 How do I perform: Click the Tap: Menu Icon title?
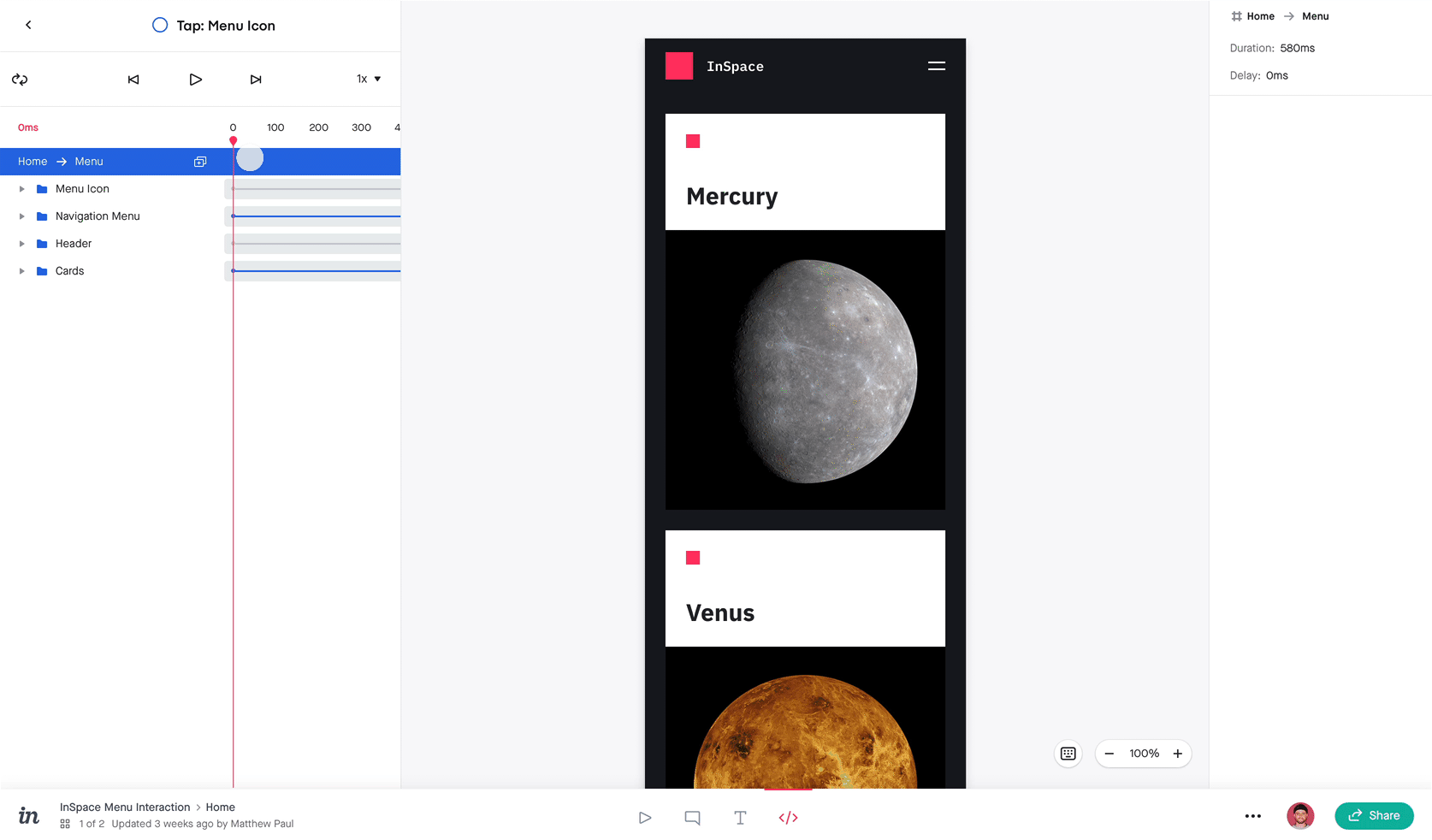(226, 26)
